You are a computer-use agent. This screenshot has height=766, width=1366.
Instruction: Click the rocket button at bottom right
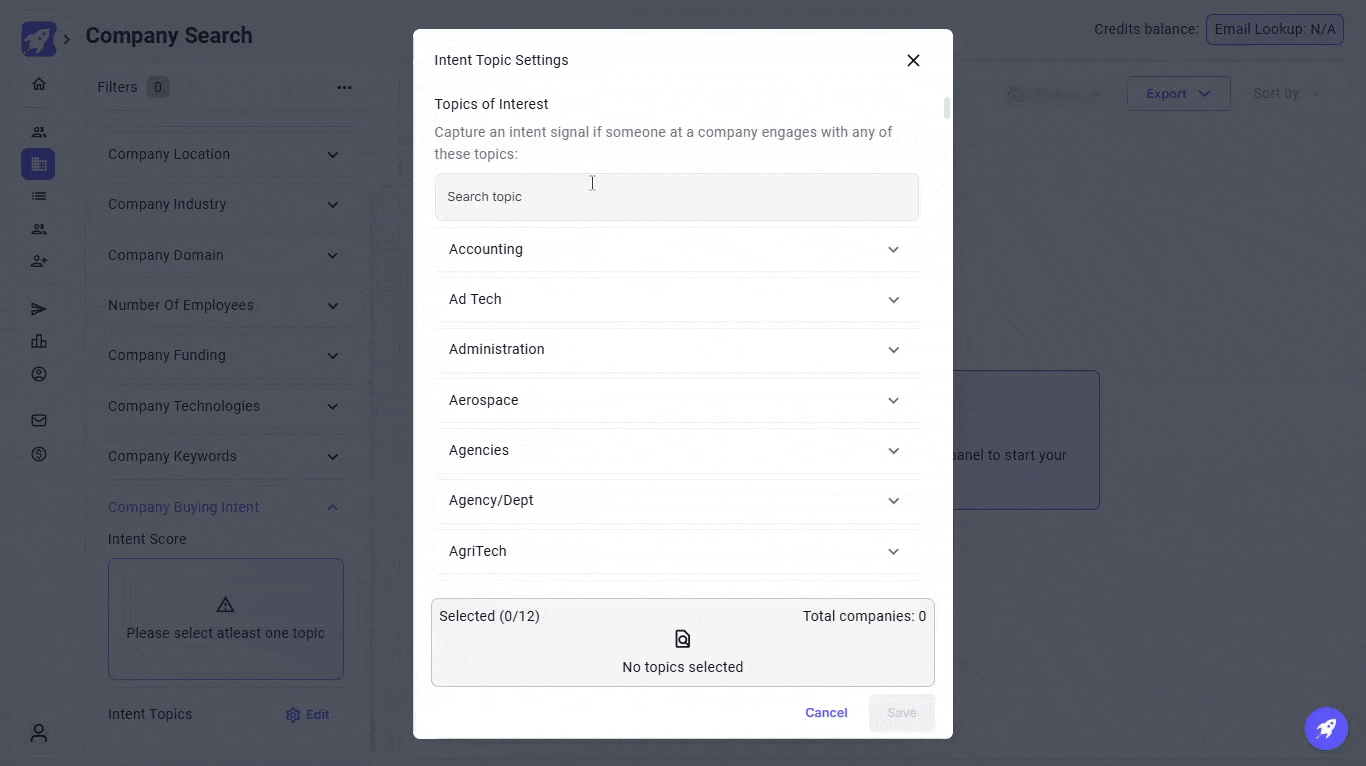[x=1326, y=728]
